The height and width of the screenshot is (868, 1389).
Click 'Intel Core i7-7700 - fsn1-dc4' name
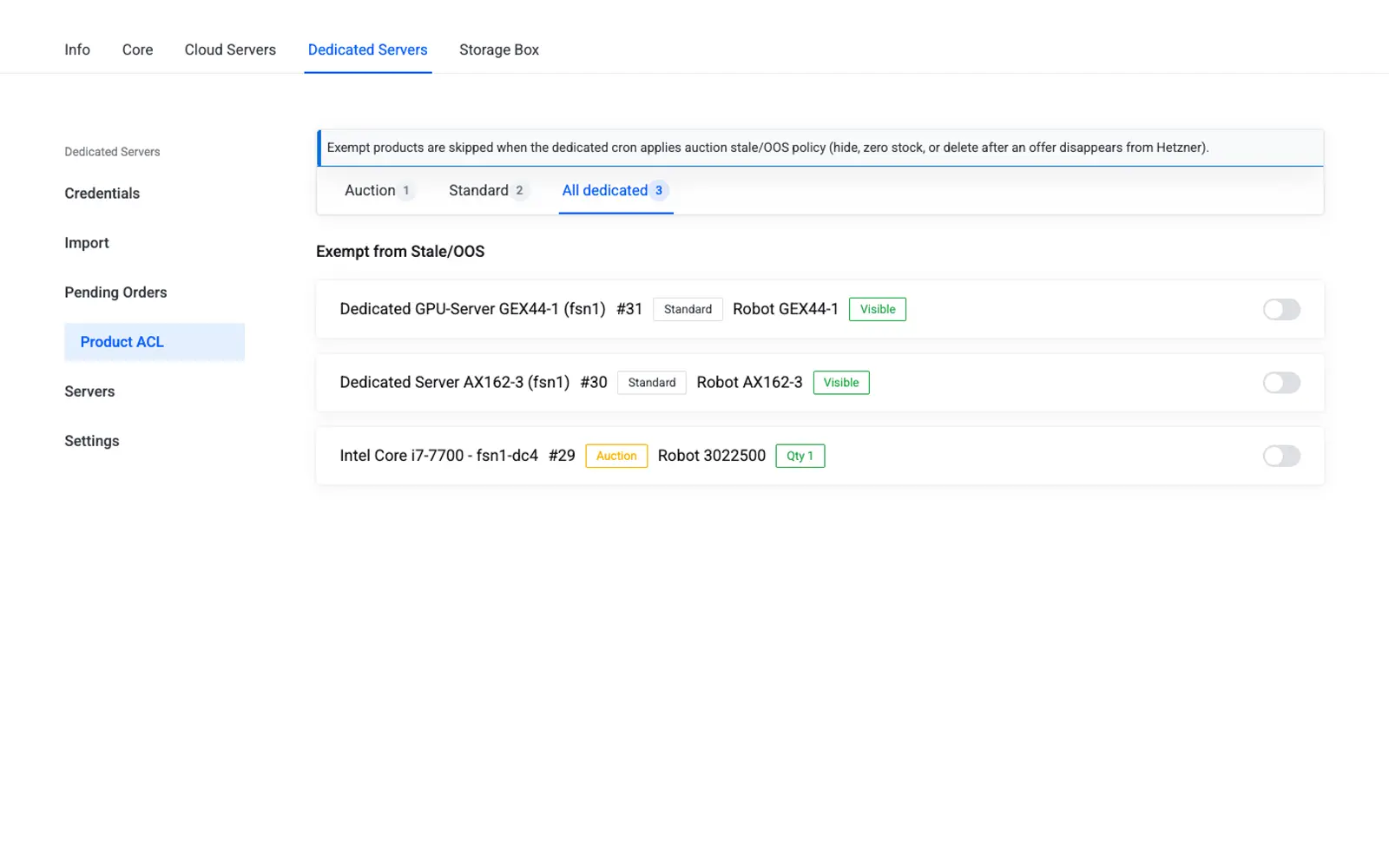pos(438,456)
